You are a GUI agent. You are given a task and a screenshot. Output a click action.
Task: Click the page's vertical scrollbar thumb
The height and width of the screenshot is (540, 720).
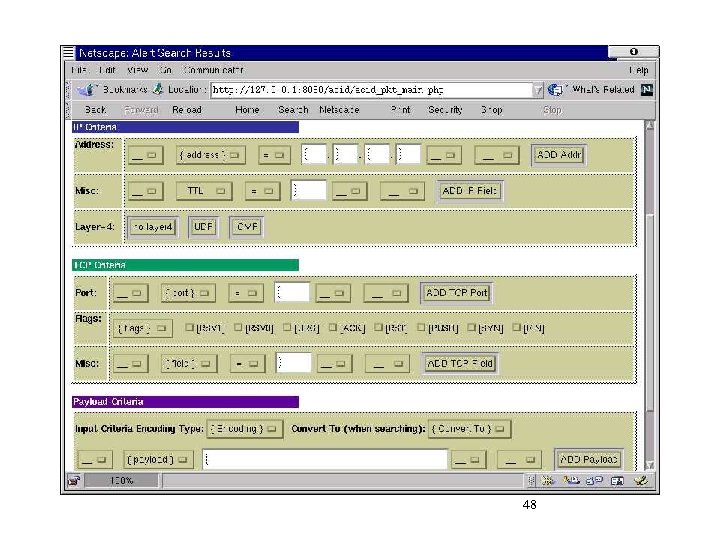[649, 312]
